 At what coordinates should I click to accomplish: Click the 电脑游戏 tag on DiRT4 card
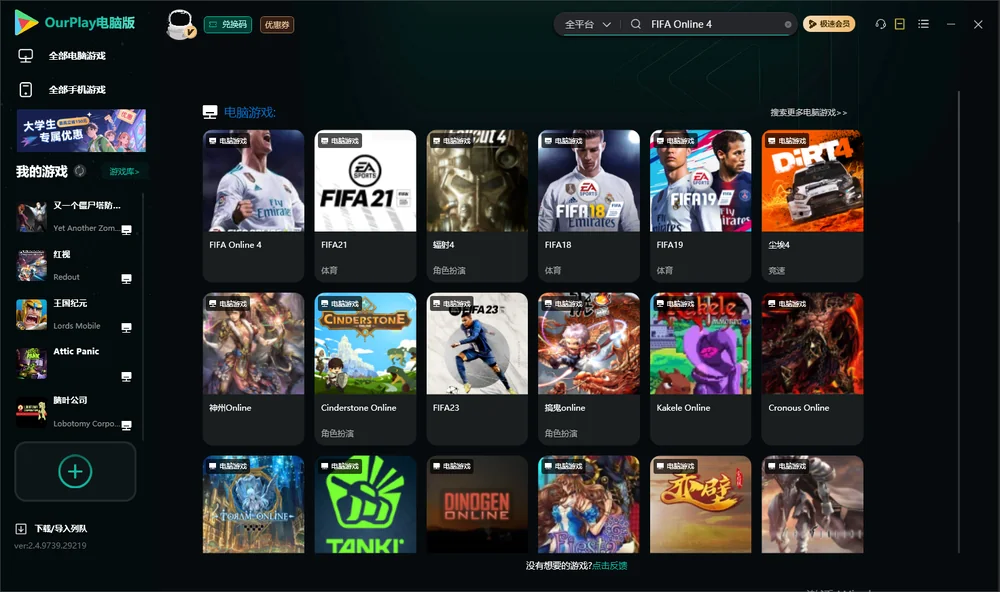[787, 141]
